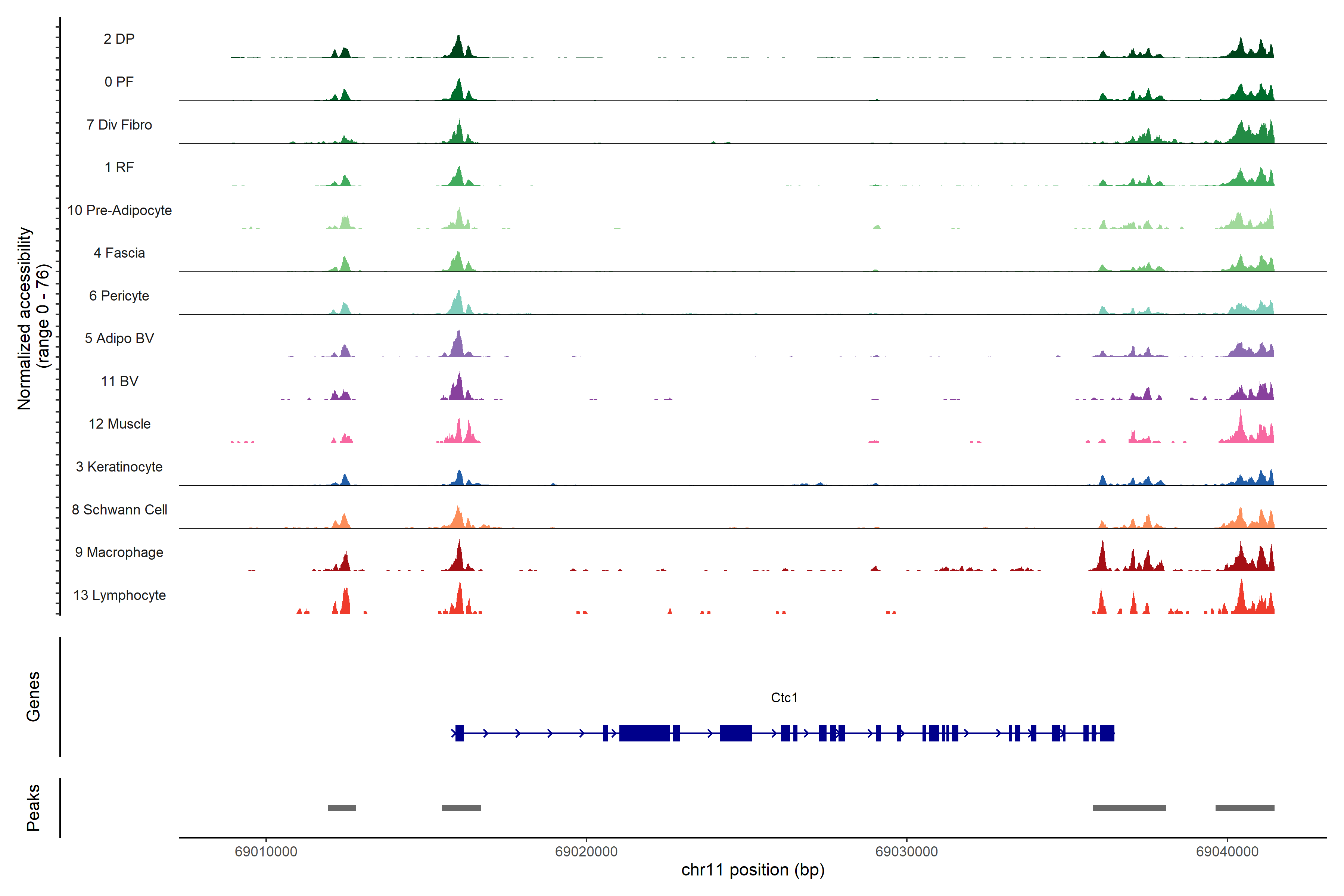Click the 2 DP track label
The height and width of the screenshot is (896, 1344).
point(119,39)
